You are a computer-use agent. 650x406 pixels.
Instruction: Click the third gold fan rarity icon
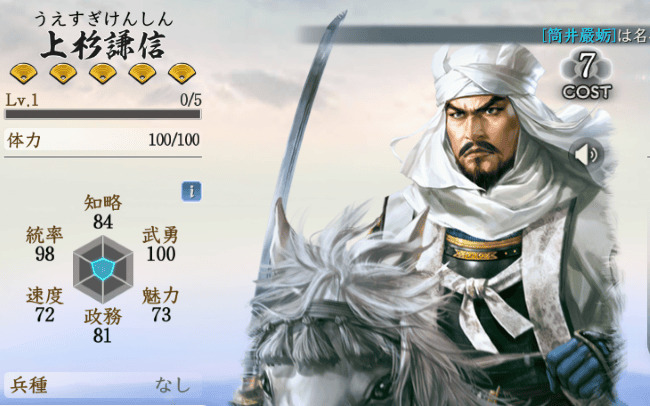[x=103, y=73]
